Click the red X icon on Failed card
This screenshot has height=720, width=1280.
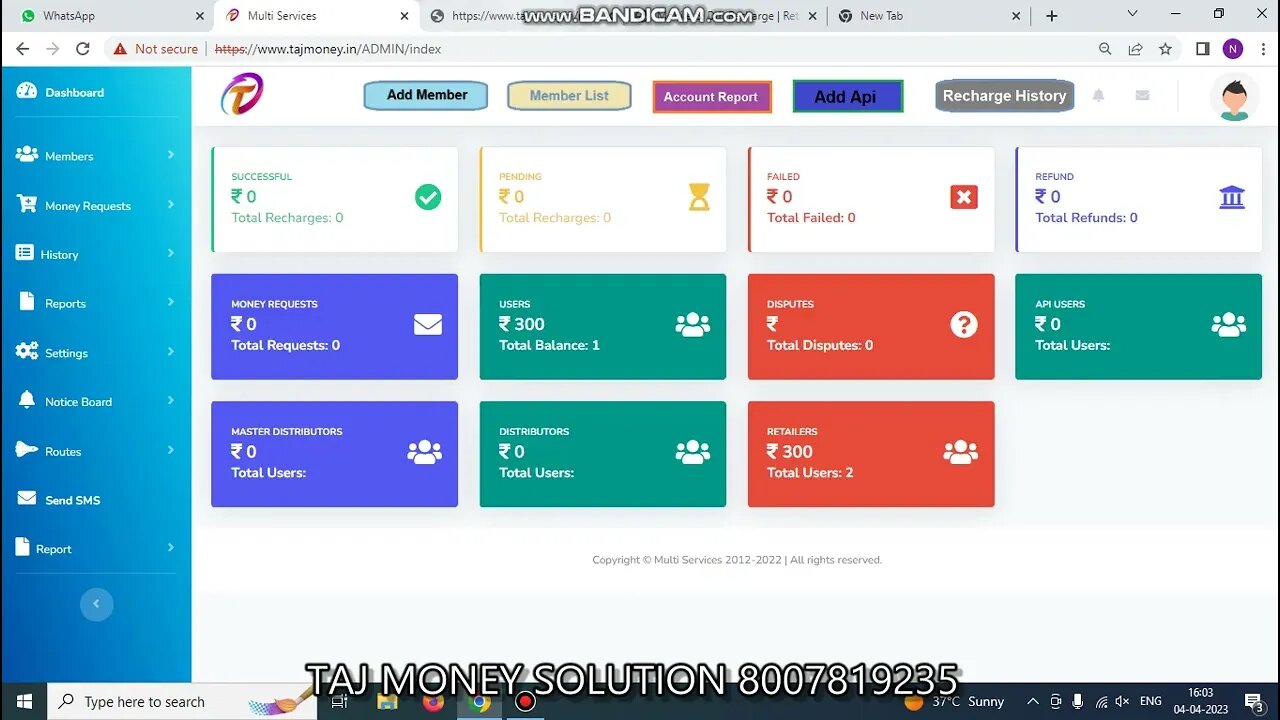[964, 197]
